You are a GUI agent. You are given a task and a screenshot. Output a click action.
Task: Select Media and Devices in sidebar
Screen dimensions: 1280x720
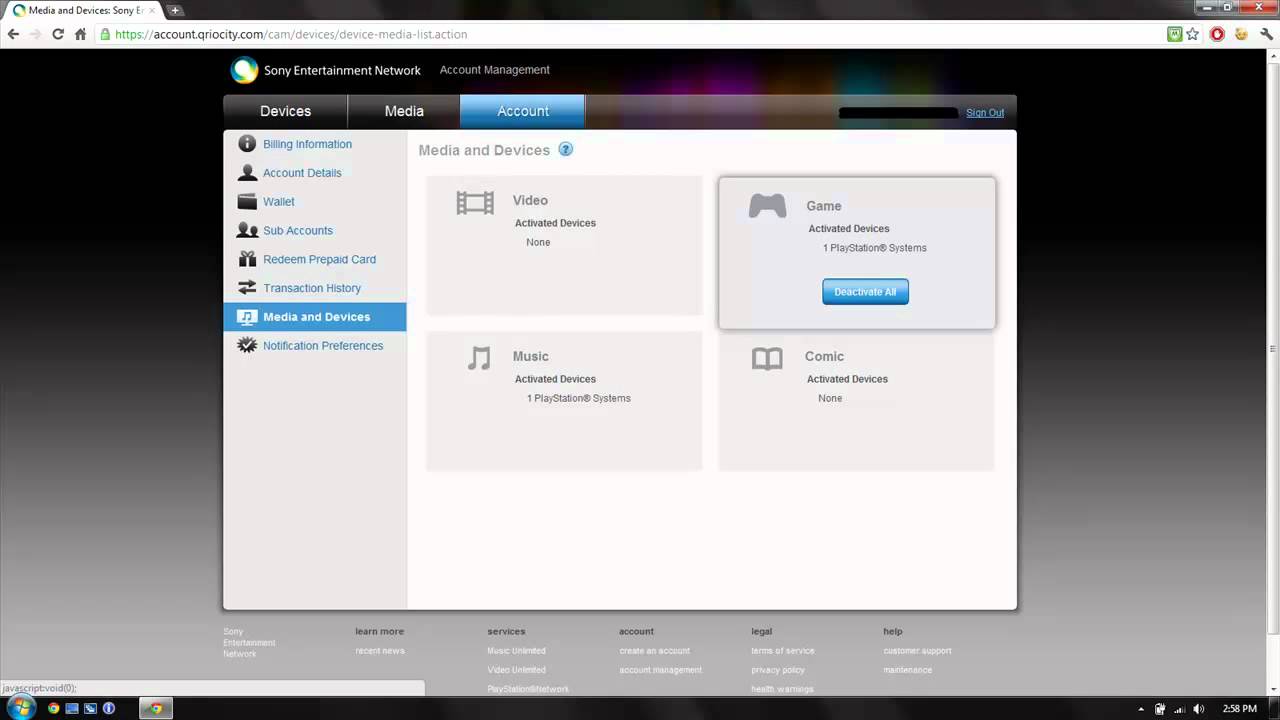(x=315, y=317)
